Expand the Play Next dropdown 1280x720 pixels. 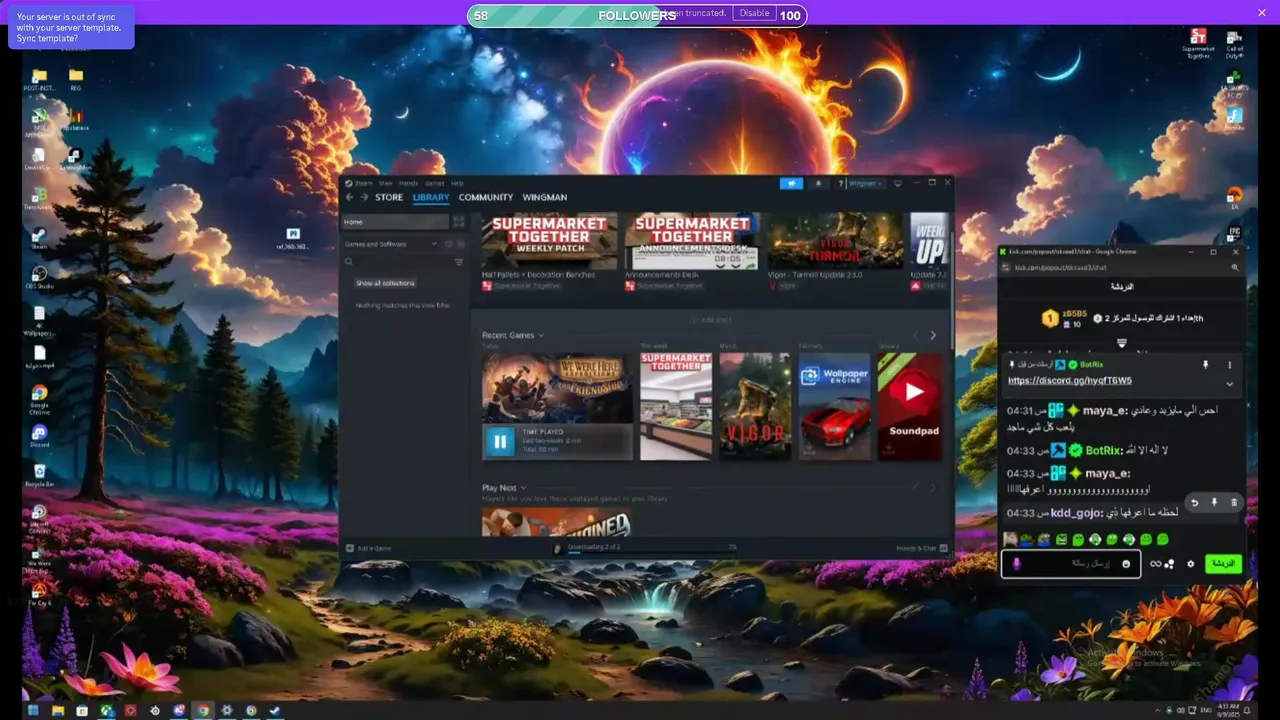[x=523, y=488]
